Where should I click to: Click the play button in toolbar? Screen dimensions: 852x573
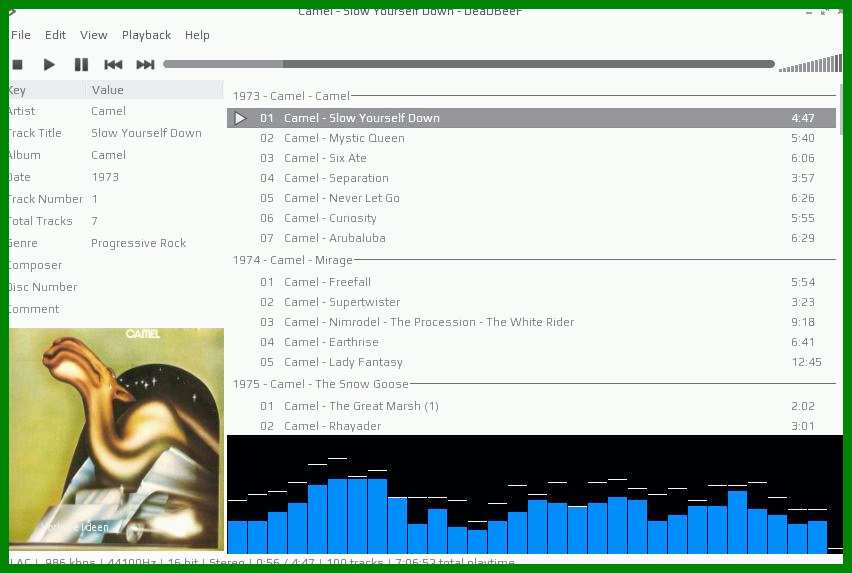coord(49,65)
